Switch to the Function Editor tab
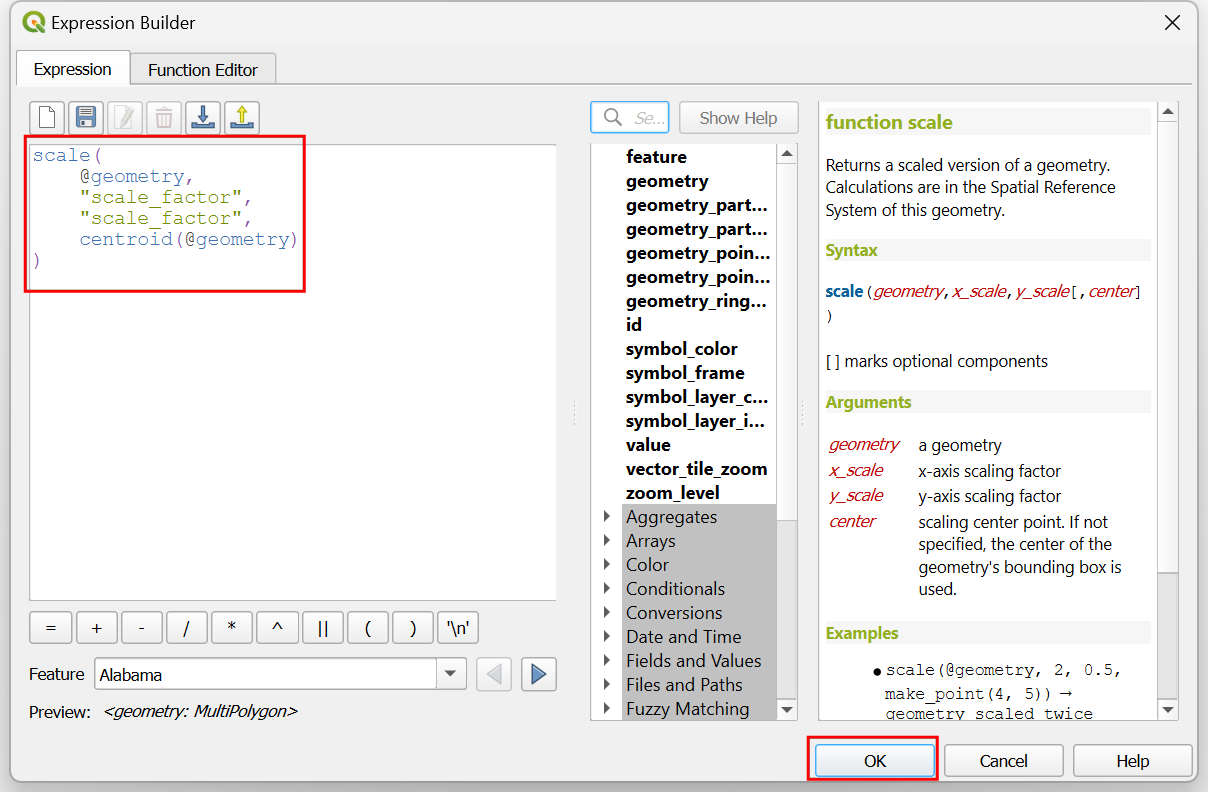 203,70
